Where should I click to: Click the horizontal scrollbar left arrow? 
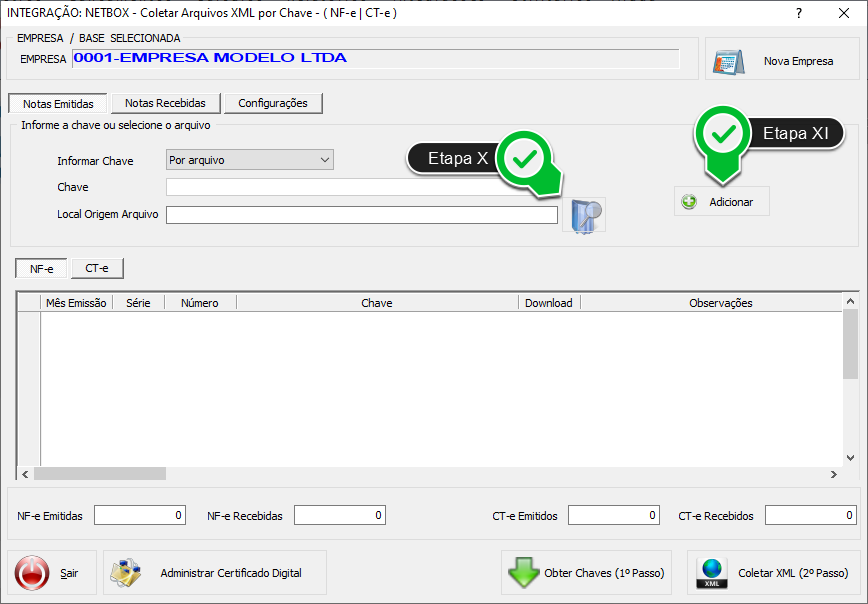click(25, 474)
